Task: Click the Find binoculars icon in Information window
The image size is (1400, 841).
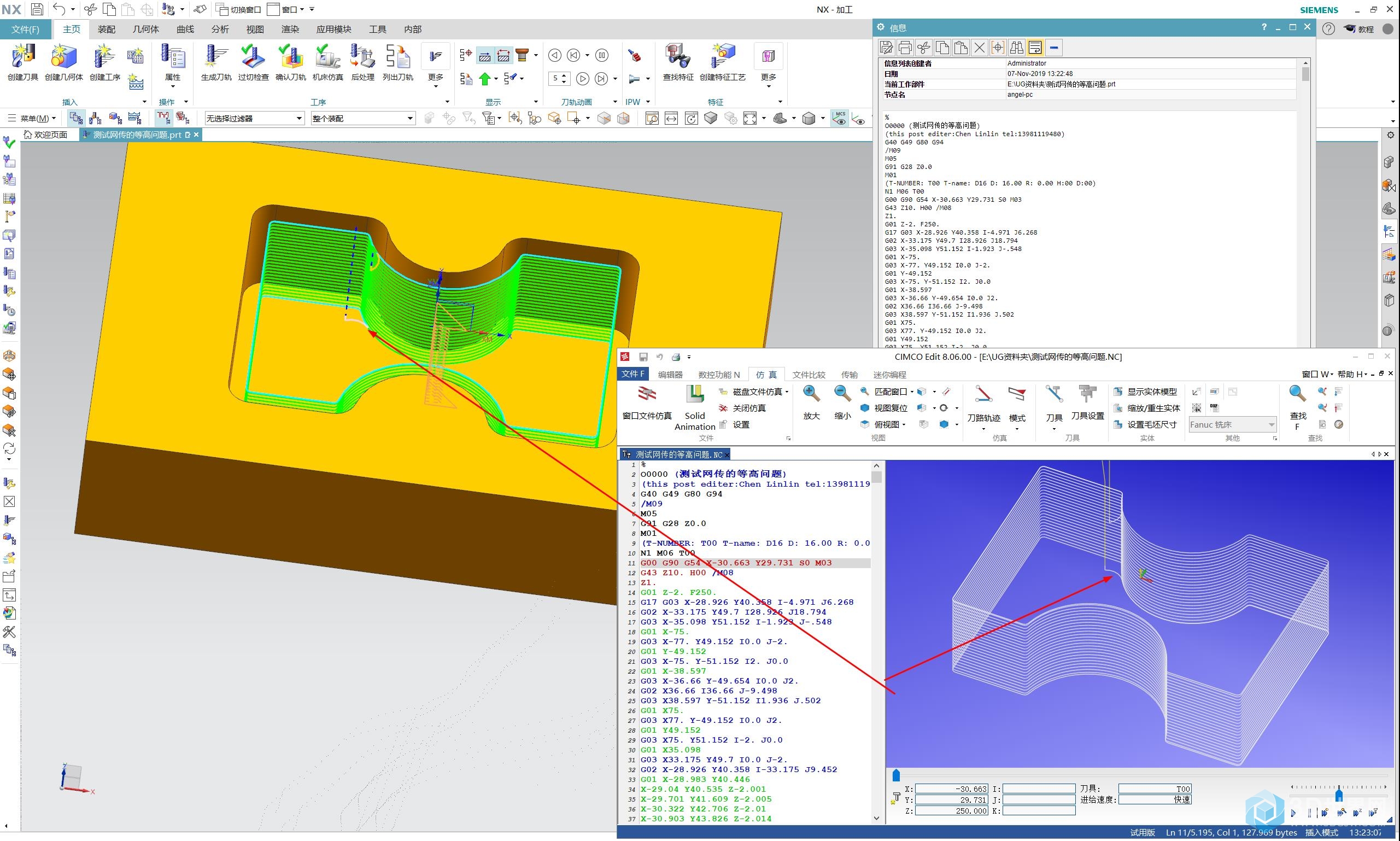Action: (x=1016, y=48)
